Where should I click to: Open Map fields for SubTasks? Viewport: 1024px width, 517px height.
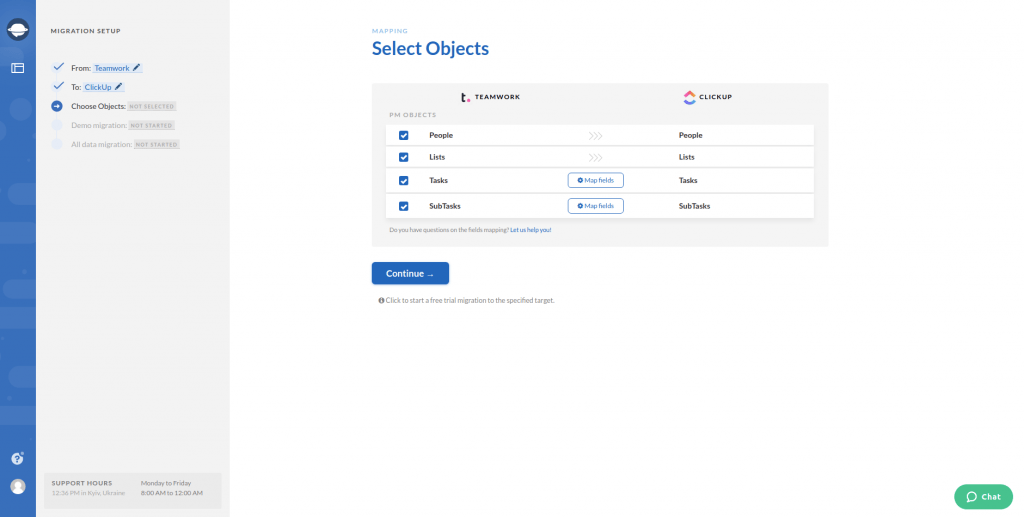(x=596, y=206)
